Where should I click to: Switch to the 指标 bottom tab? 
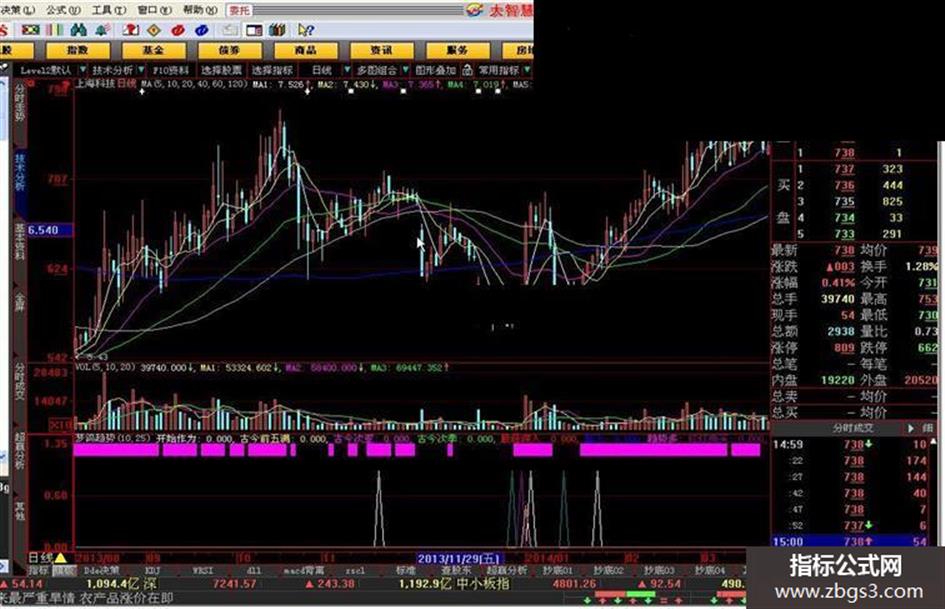click(x=39, y=570)
